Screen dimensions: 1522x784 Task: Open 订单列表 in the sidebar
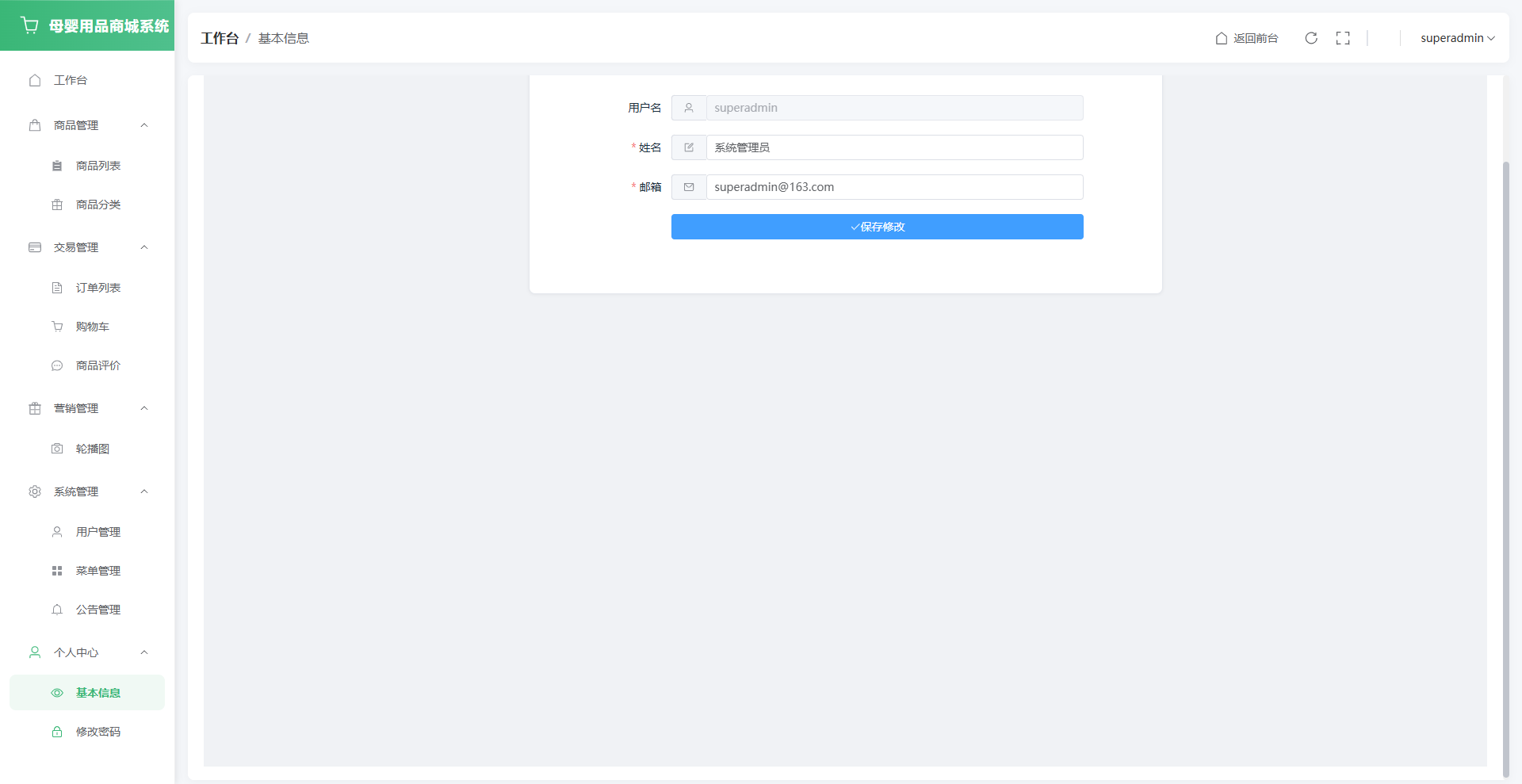(x=98, y=288)
